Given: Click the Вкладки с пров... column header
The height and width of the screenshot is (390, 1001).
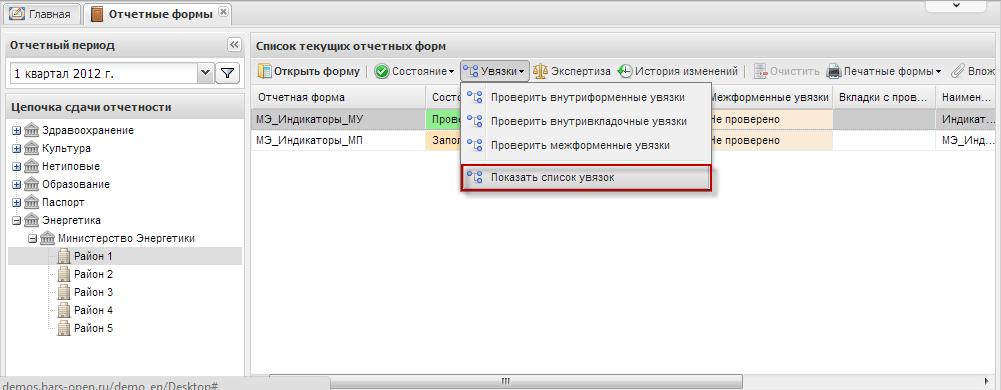Looking at the screenshot, I should pos(885,97).
